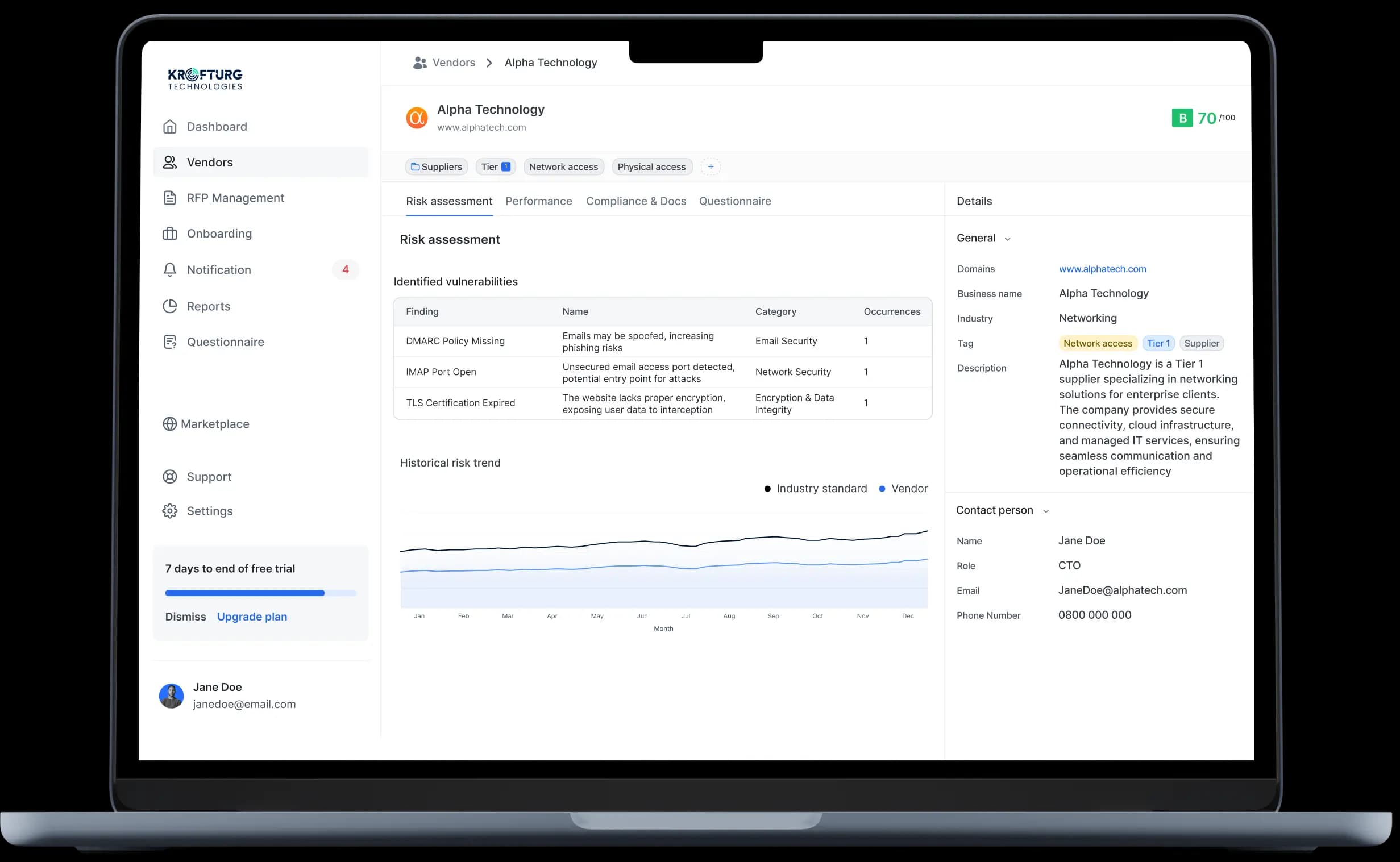The width and height of the screenshot is (1400, 862).
Task: Click Jane Doe profile avatar
Action: [x=171, y=696]
